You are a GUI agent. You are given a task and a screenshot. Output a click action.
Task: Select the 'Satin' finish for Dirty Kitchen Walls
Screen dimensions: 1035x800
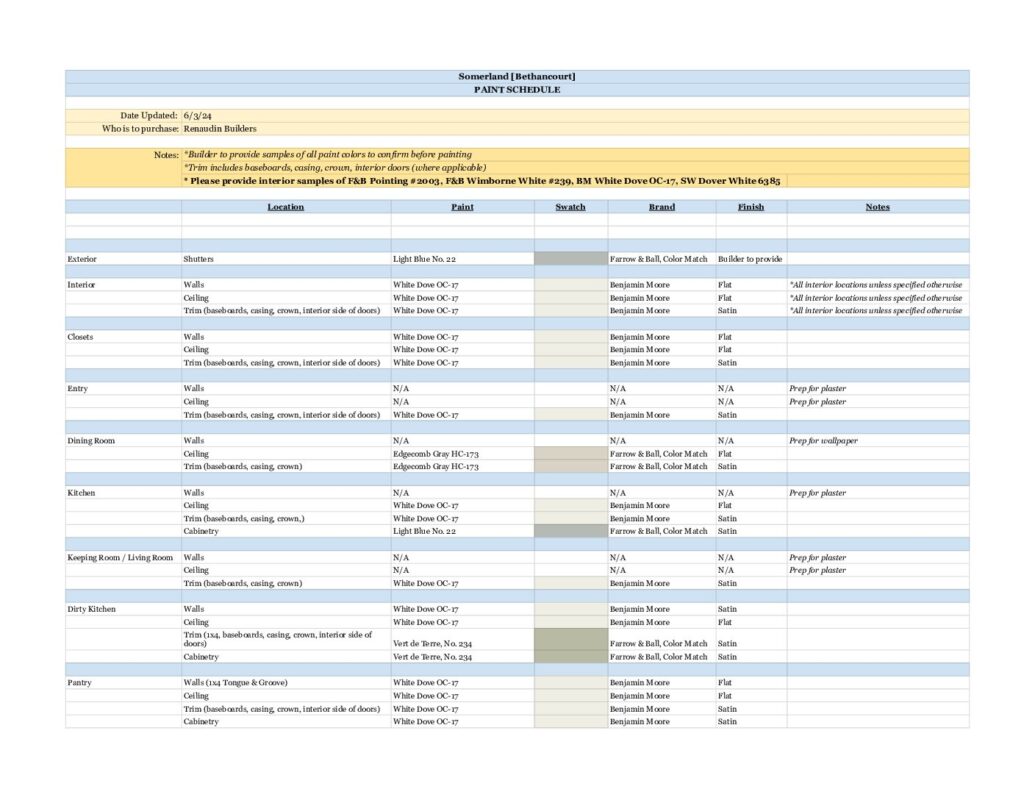(727, 609)
